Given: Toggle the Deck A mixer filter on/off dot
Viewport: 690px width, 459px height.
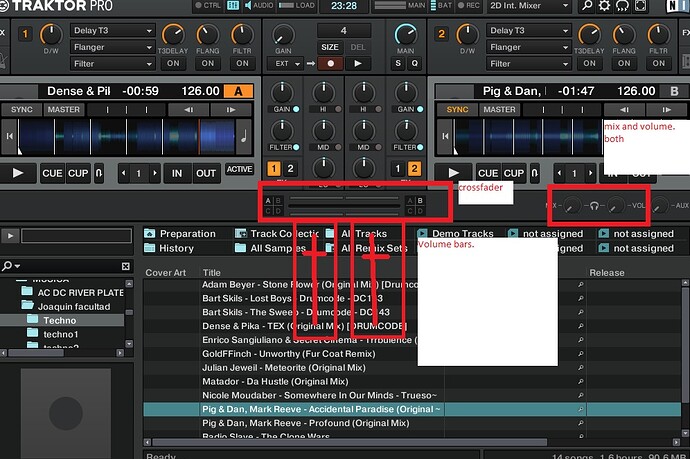Looking at the screenshot, I should click(296, 147).
